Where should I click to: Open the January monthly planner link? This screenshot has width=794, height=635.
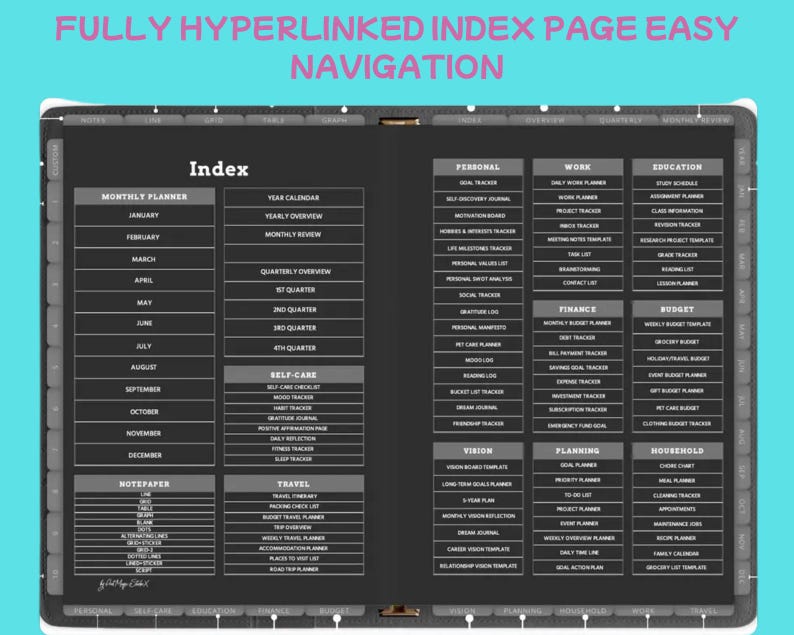tap(144, 216)
